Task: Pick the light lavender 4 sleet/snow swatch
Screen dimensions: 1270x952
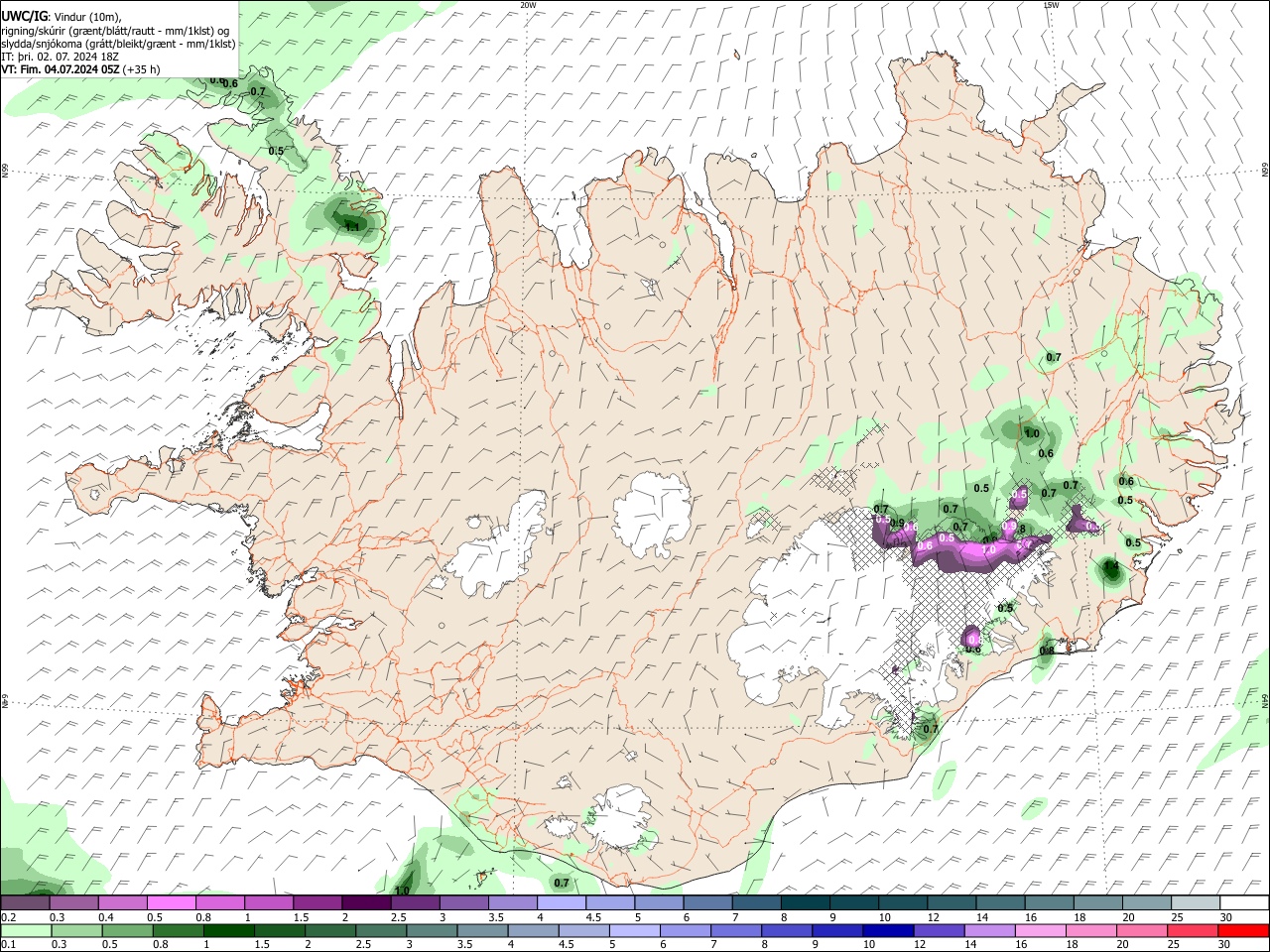Action: tap(562, 902)
